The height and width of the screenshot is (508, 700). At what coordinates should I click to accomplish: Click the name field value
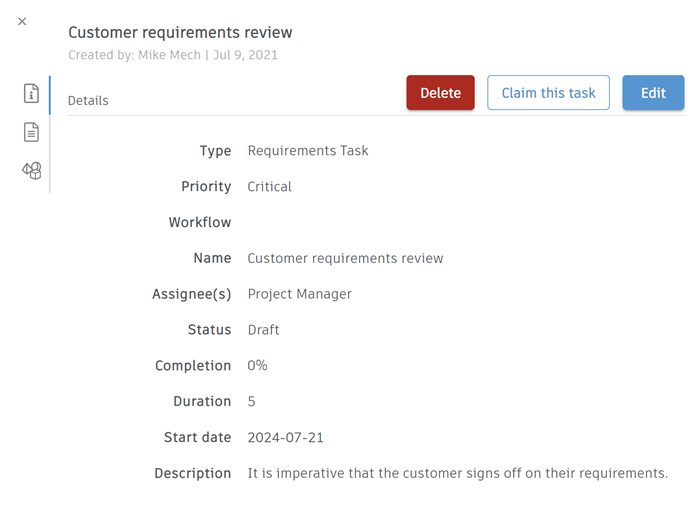(x=345, y=258)
